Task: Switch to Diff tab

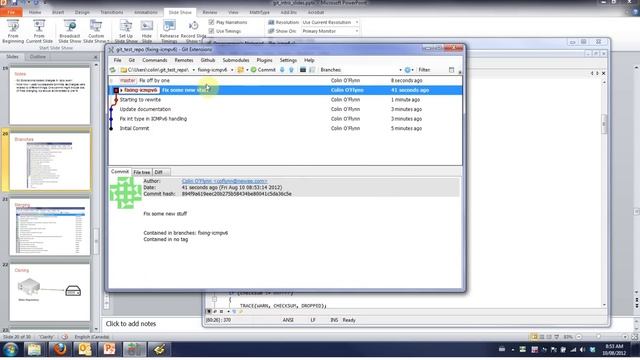Action: [158, 172]
